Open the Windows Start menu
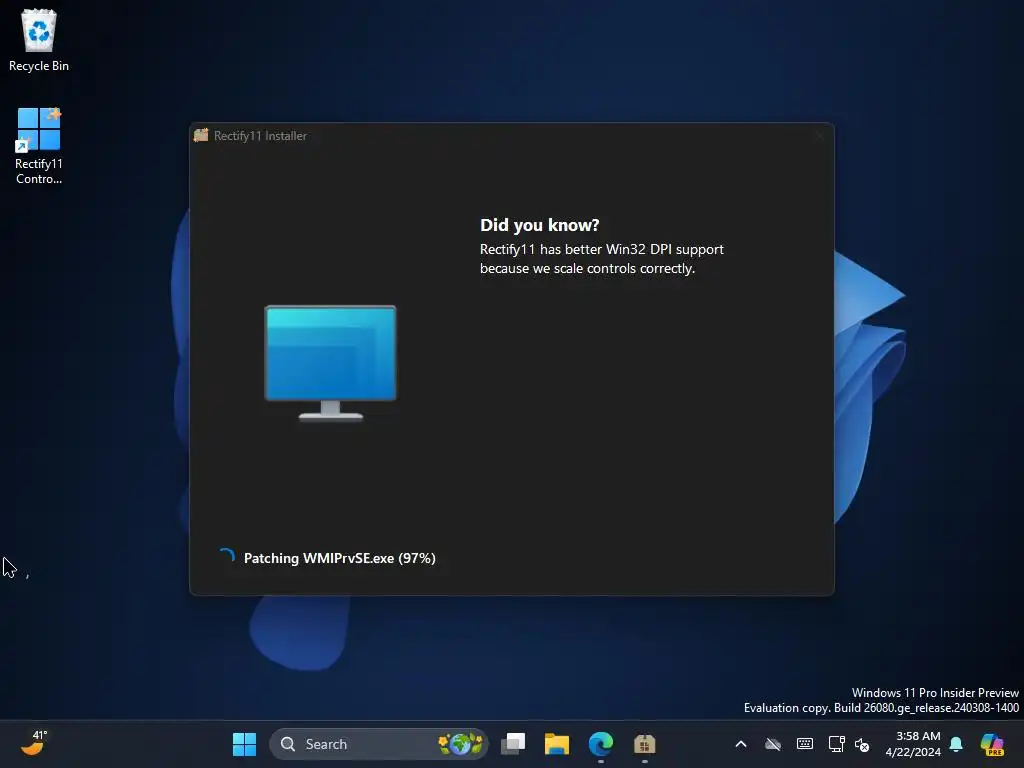The width and height of the screenshot is (1024, 768). (x=244, y=744)
